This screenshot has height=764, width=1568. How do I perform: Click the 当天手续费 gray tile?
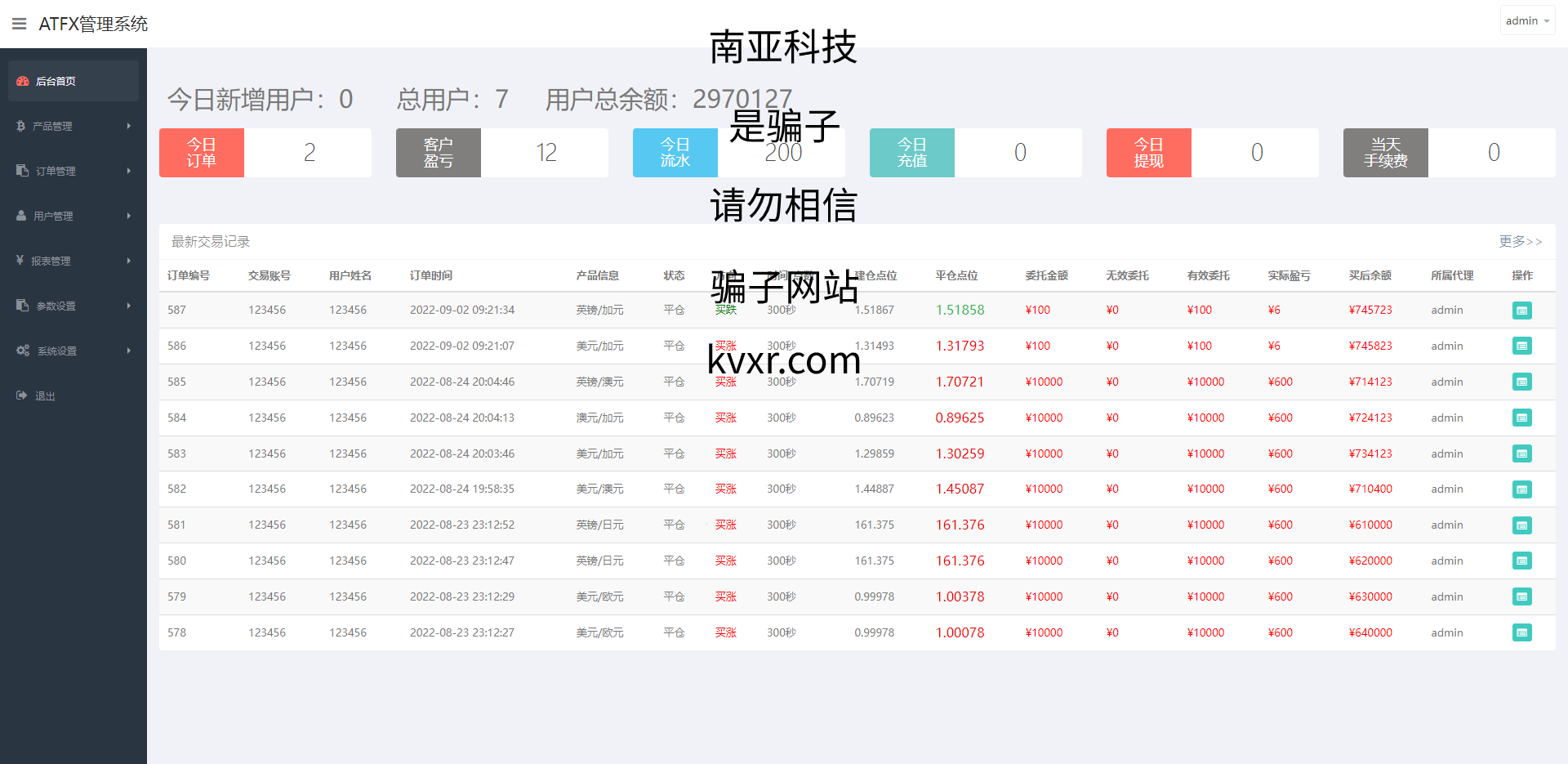(1386, 153)
